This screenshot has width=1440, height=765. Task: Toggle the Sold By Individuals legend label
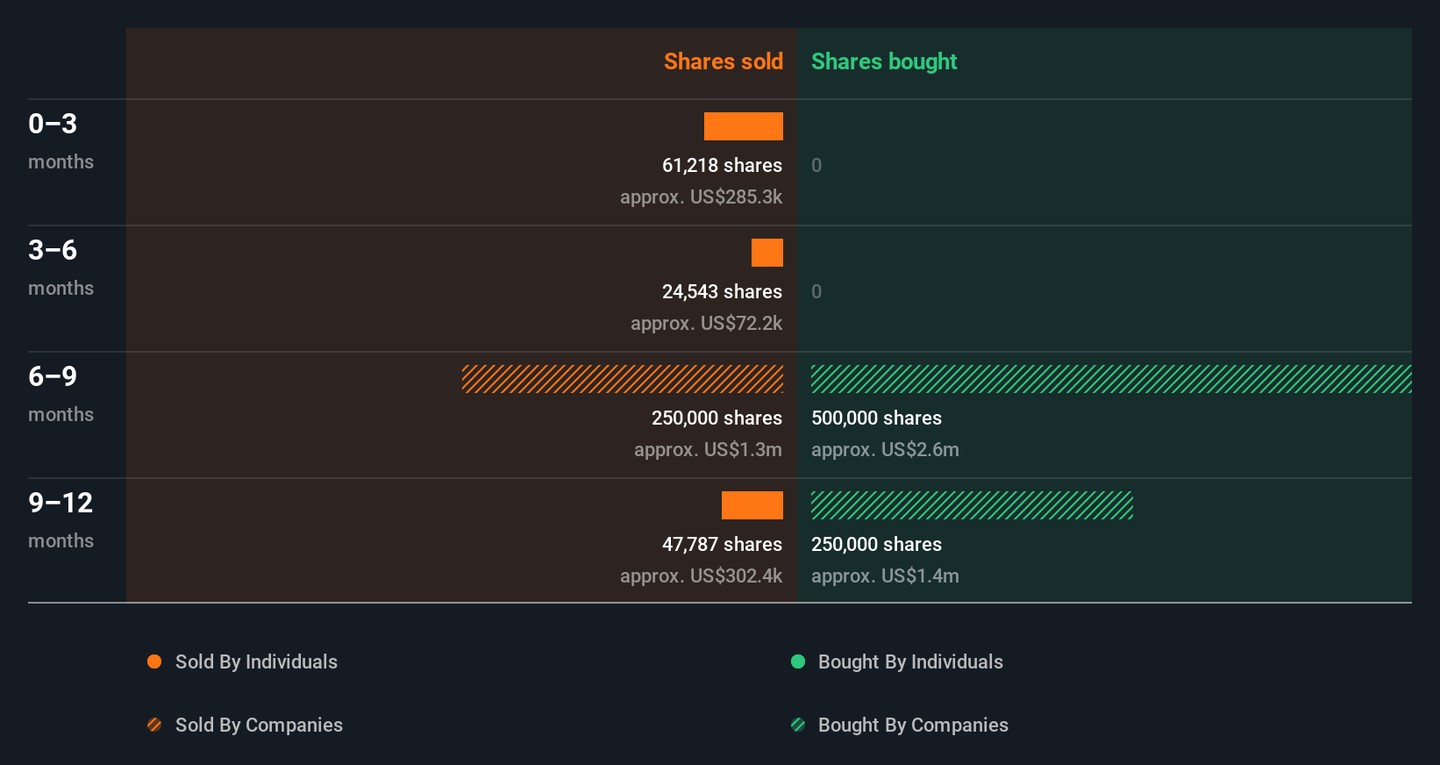(x=256, y=662)
